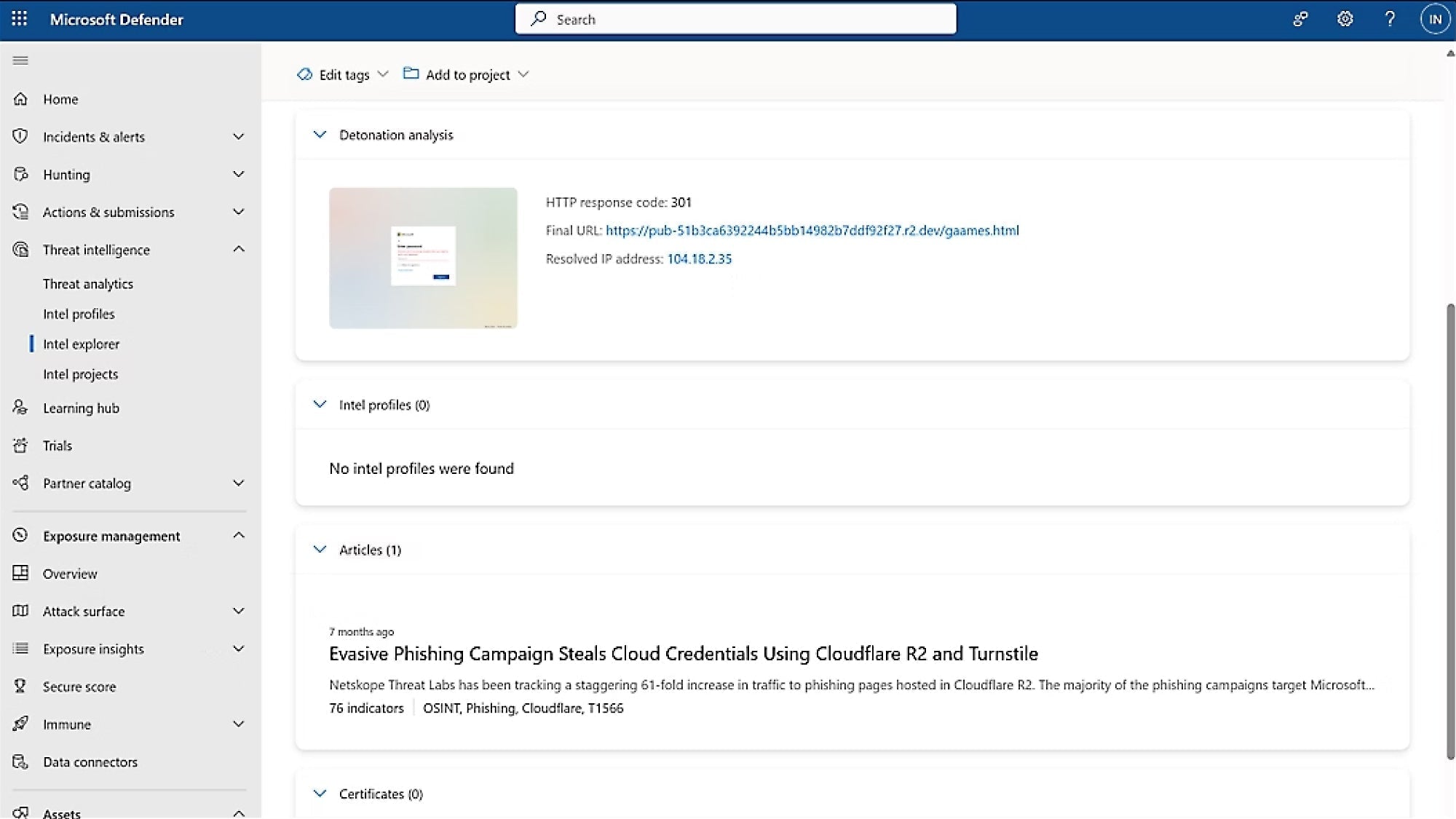Collapse the Articles (1) panel
The height and width of the screenshot is (819, 1456).
[x=320, y=549]
